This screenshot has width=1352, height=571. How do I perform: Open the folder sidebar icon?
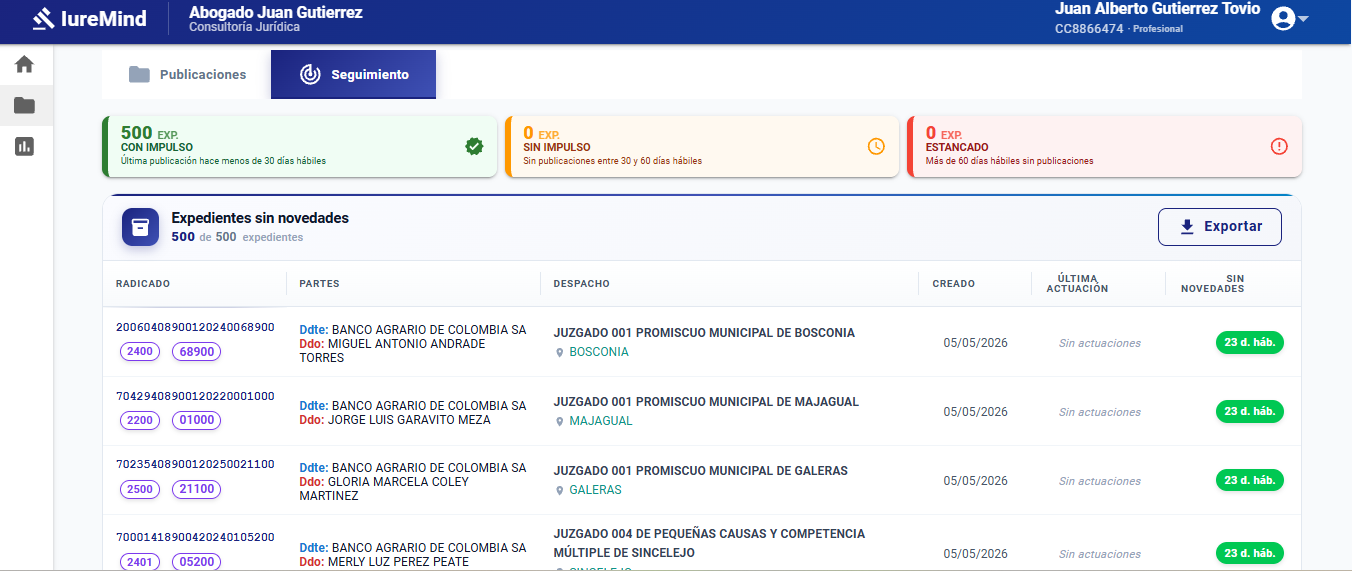(x=25, y=105)
